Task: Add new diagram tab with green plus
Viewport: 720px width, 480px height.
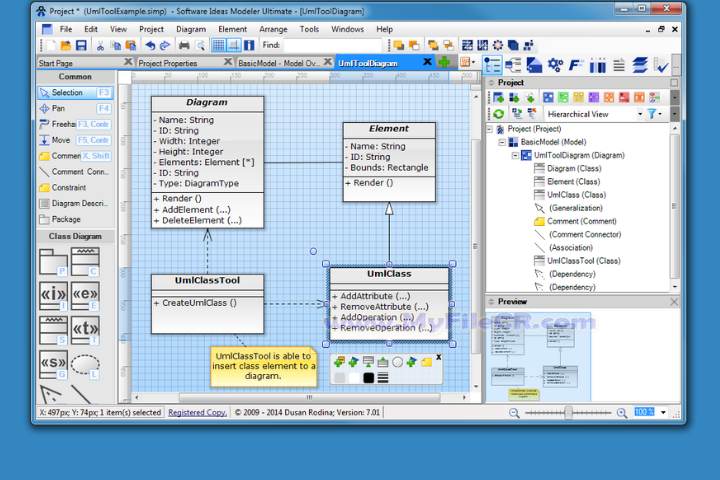Action: coord(444,62)
